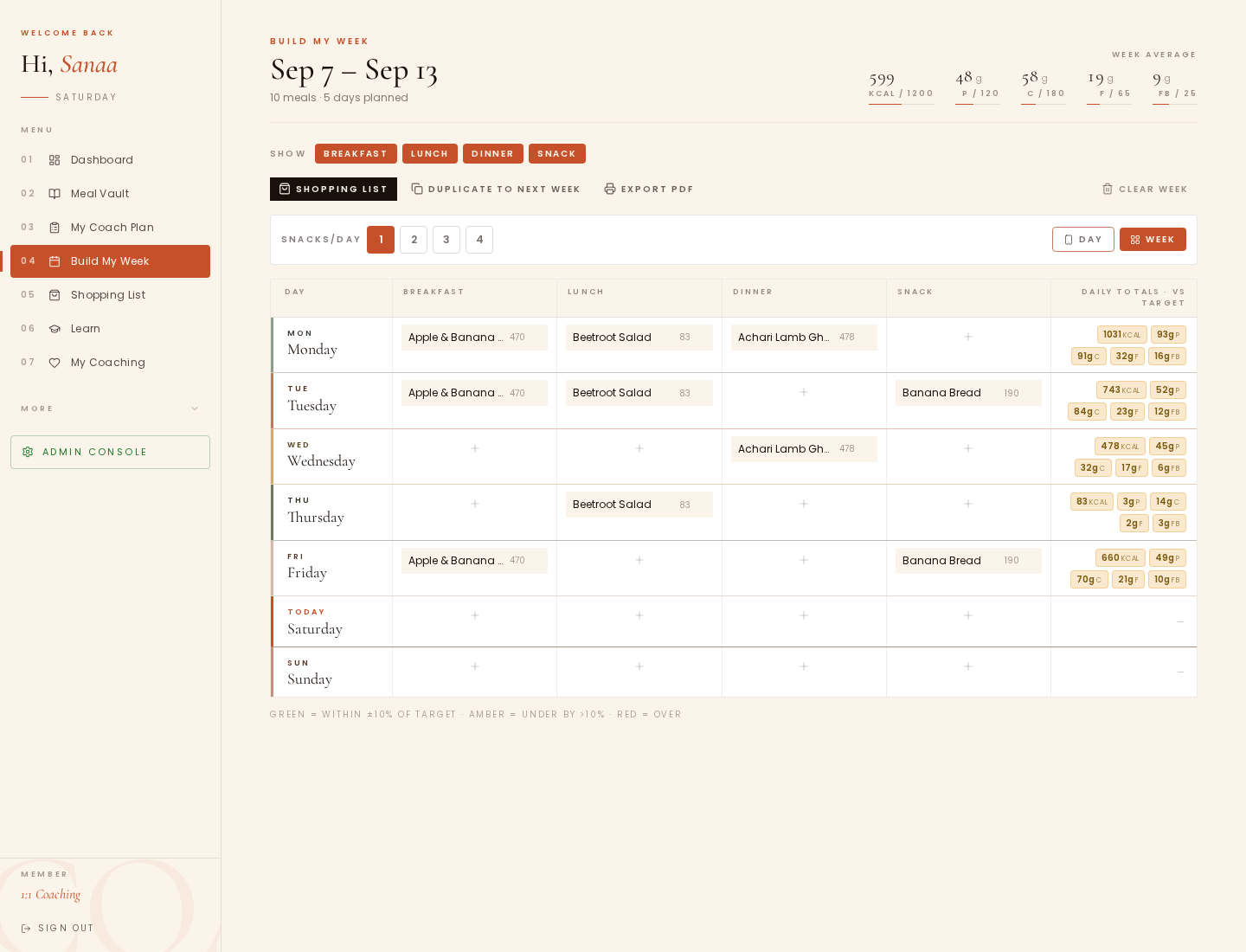Expand the More sidebar section
This screenshot has width=1246, height=952.
click(110, 408)
